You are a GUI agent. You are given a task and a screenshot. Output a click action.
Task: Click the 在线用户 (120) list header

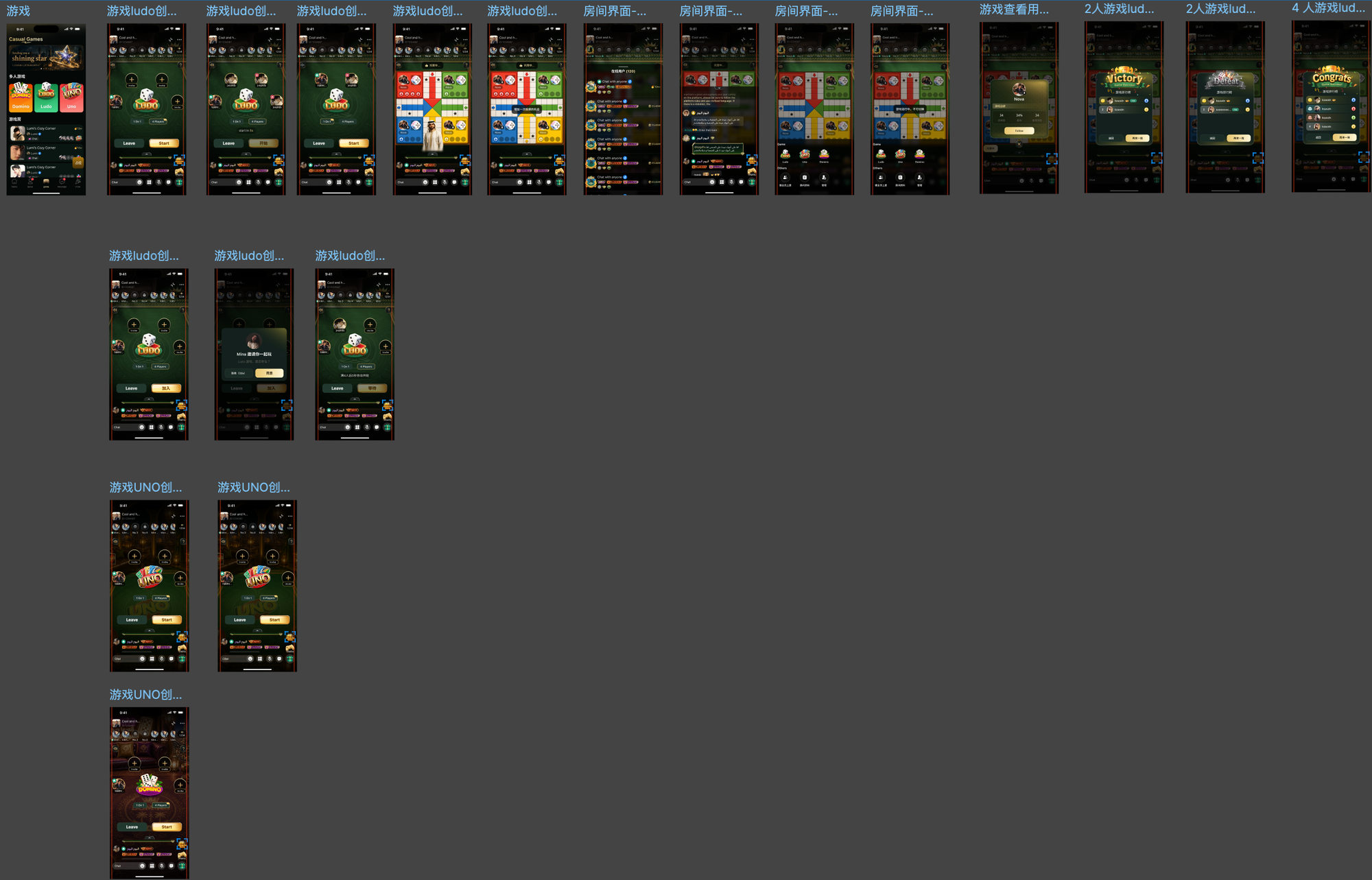[623, 71]
